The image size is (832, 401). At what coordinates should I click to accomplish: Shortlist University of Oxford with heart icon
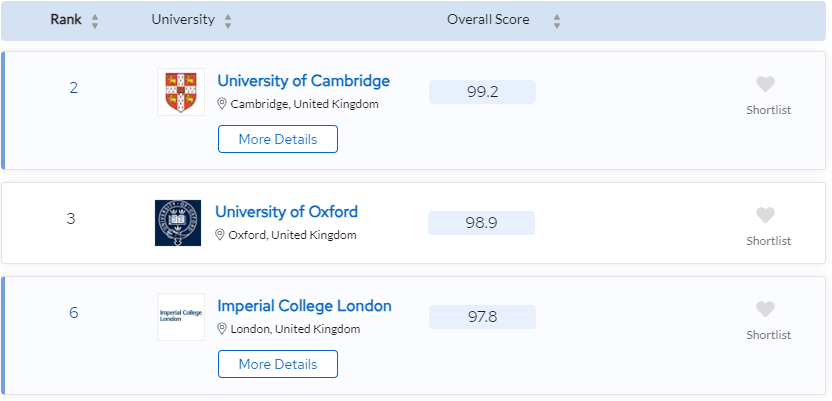tap(766, 215)
